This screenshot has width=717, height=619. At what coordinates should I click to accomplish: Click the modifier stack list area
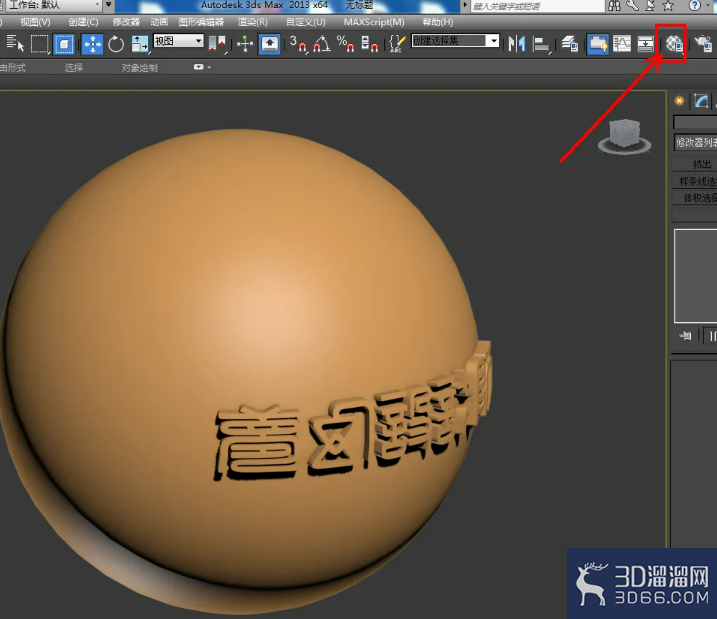(x=696, y=276)
